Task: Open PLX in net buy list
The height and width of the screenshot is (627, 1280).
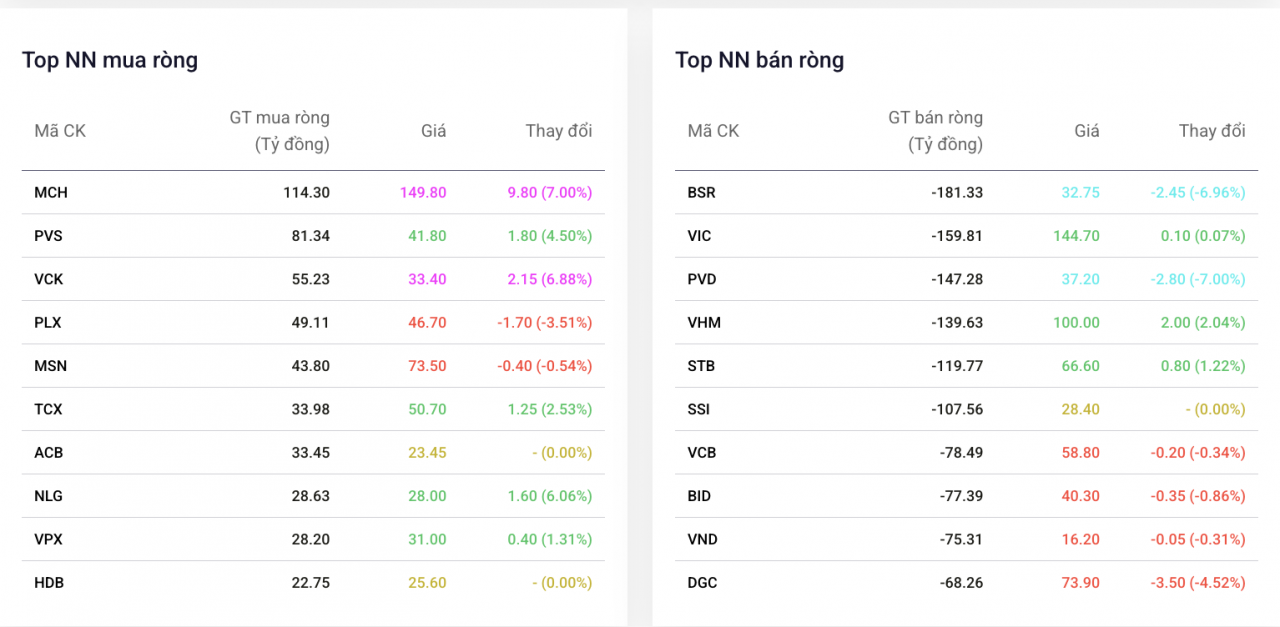Action: pos(48,323)
